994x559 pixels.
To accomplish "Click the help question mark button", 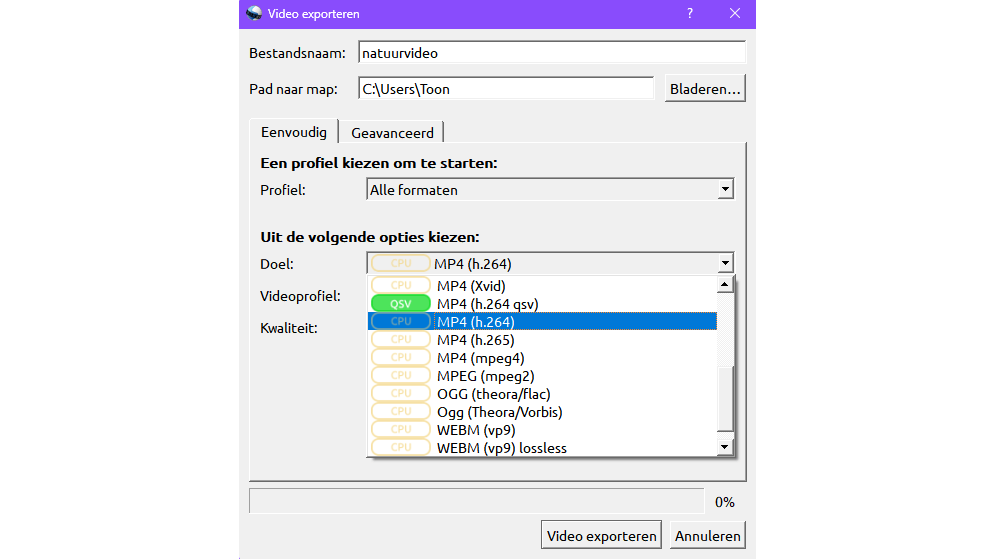I will point(689,14).
